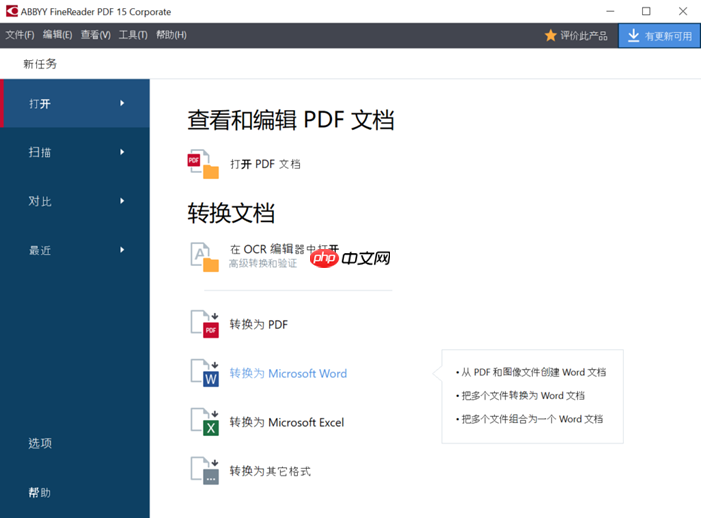The width and height of the screenshot is (701, 518).
Task: Click the 有更新可用 text
Action: [x=668, y=36]
